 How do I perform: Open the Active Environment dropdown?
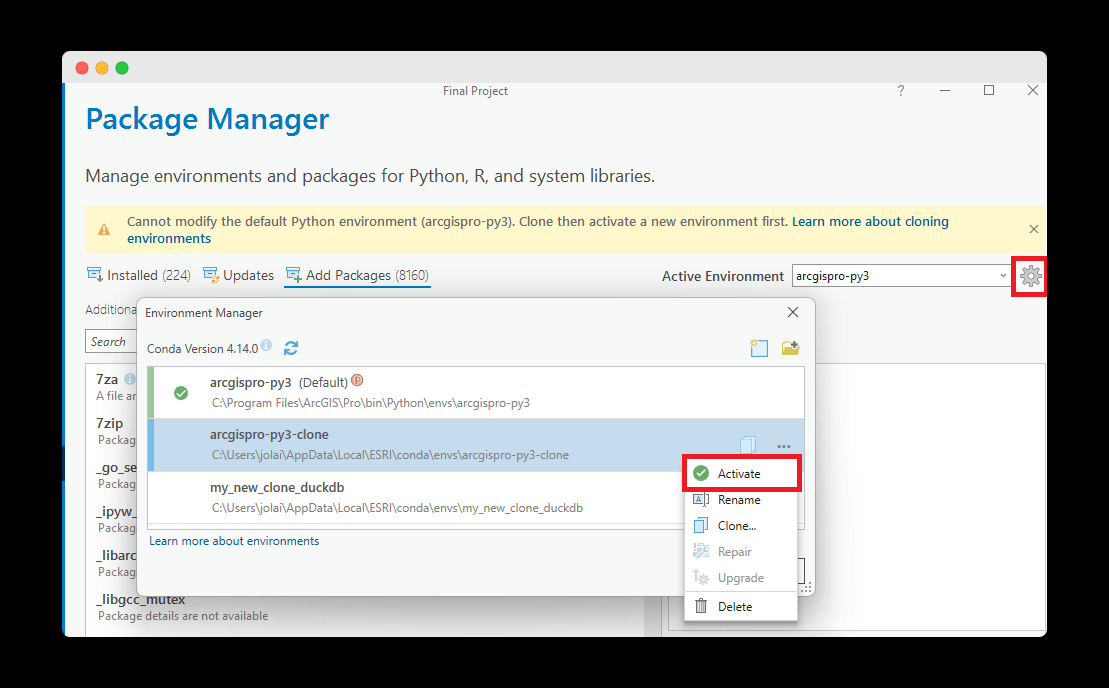[x=1003, y=276]
